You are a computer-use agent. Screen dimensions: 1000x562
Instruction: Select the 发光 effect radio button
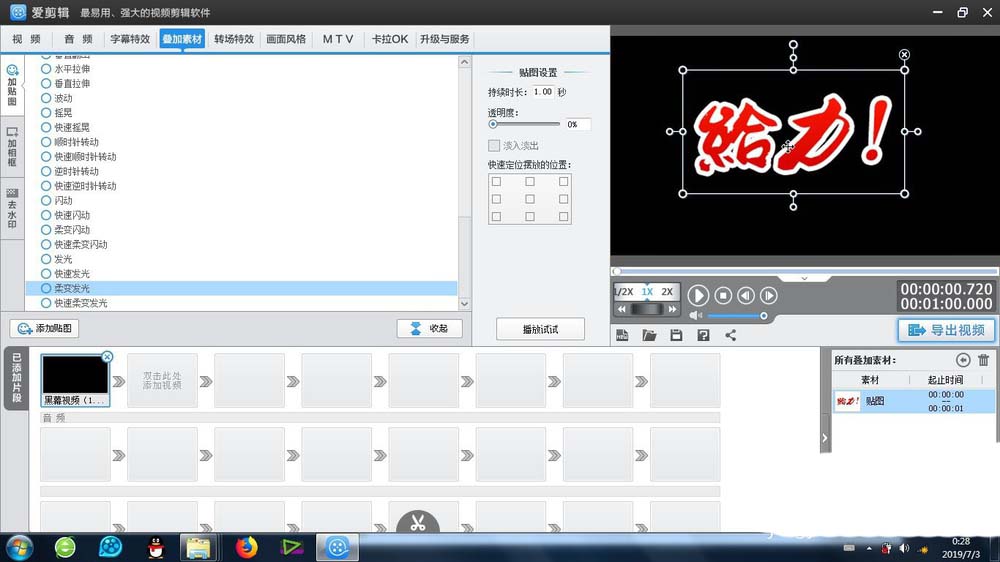[46, 259]
